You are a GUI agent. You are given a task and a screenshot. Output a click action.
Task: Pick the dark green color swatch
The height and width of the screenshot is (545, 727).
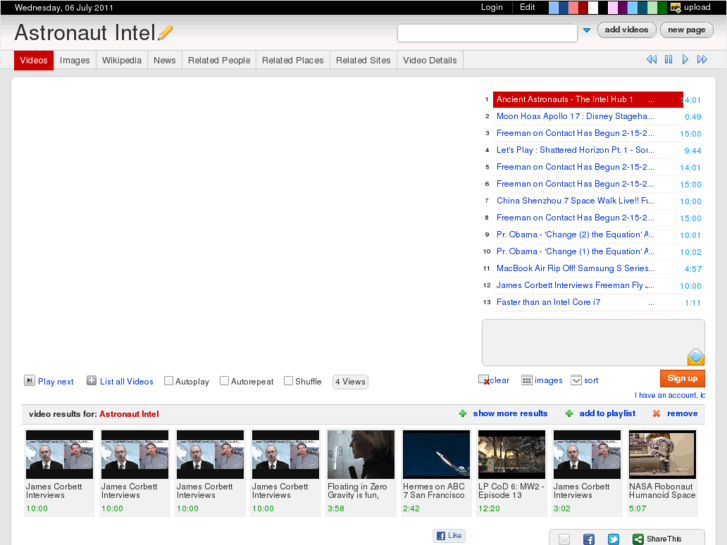pos(662,8)
